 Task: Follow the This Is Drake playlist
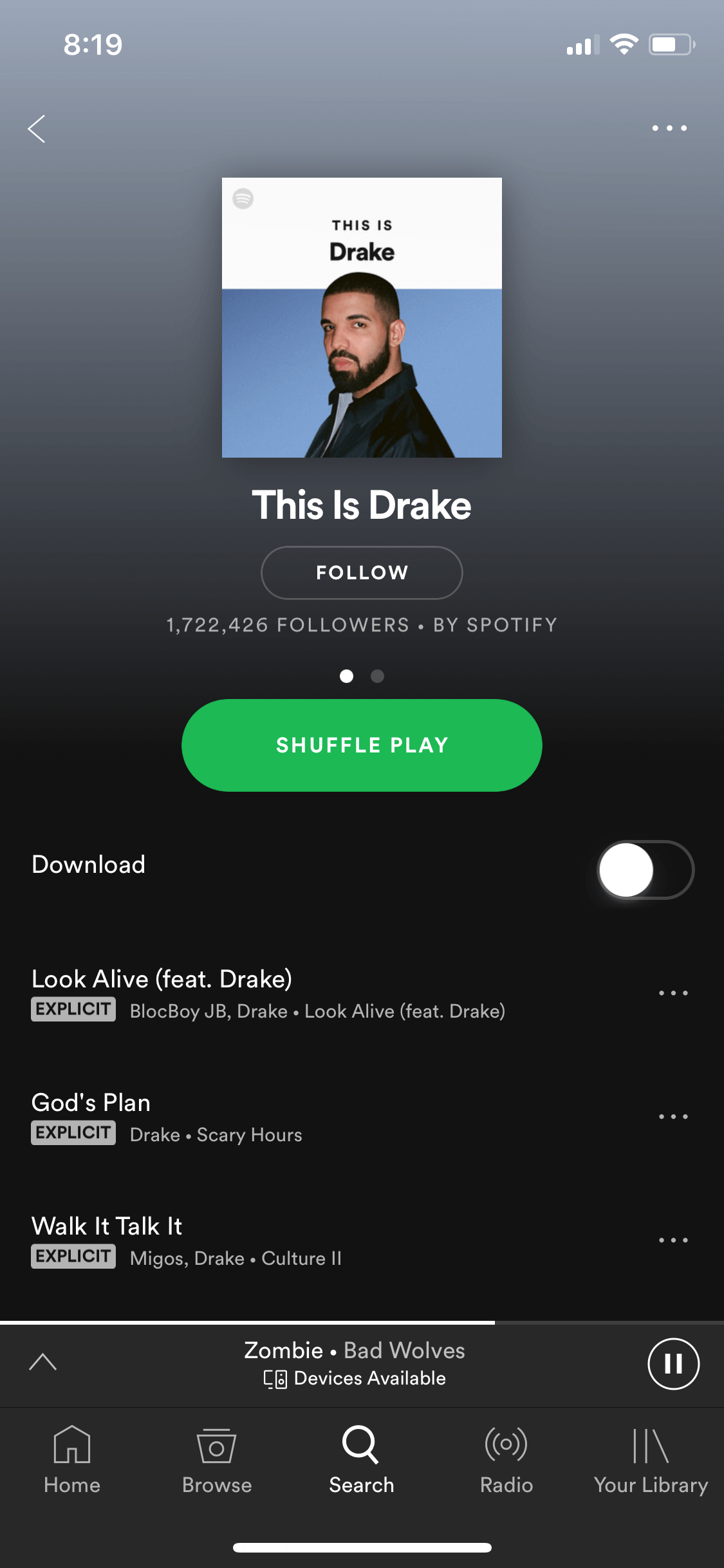point(362,572)
